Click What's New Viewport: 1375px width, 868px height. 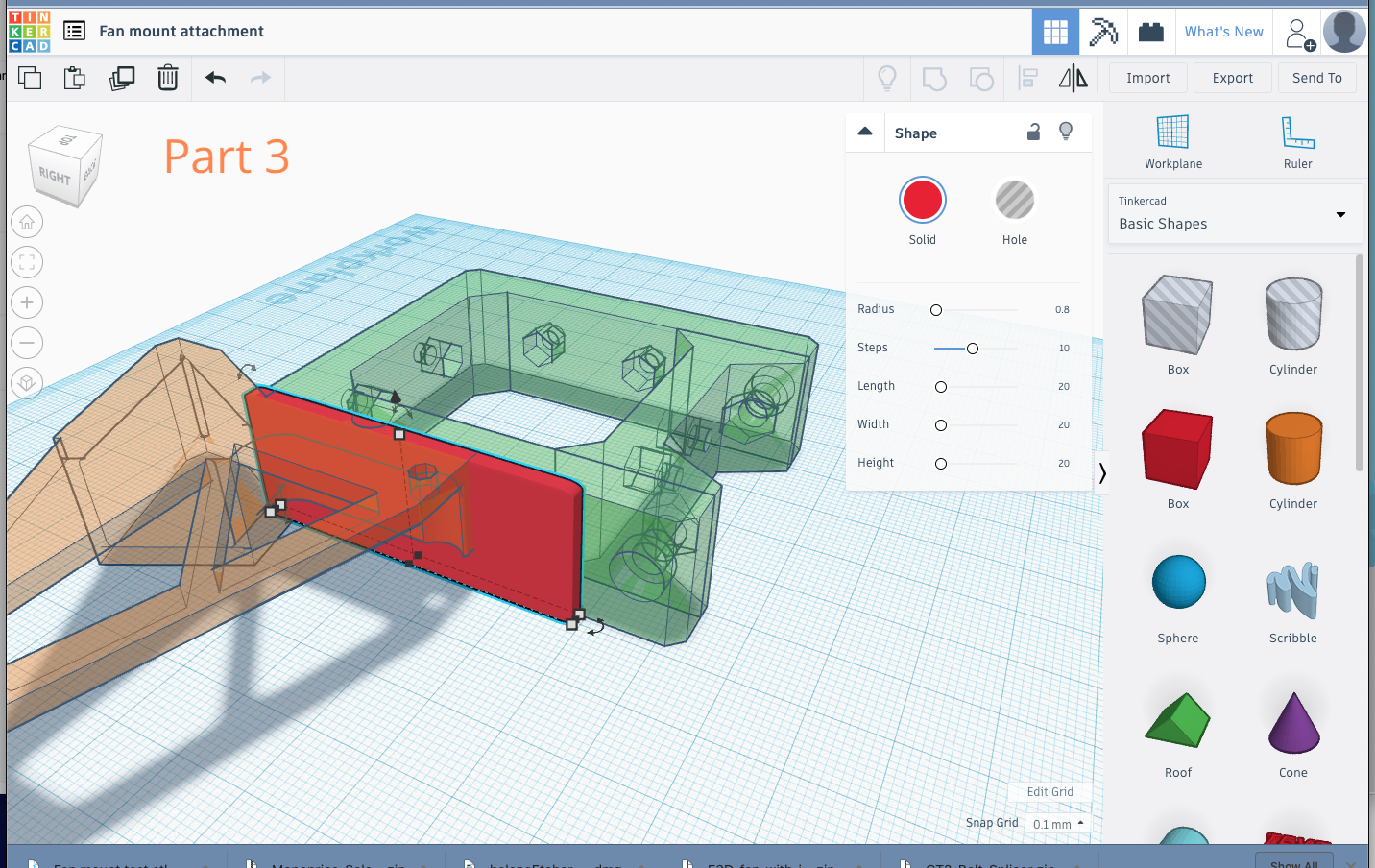coord(1224,32)
